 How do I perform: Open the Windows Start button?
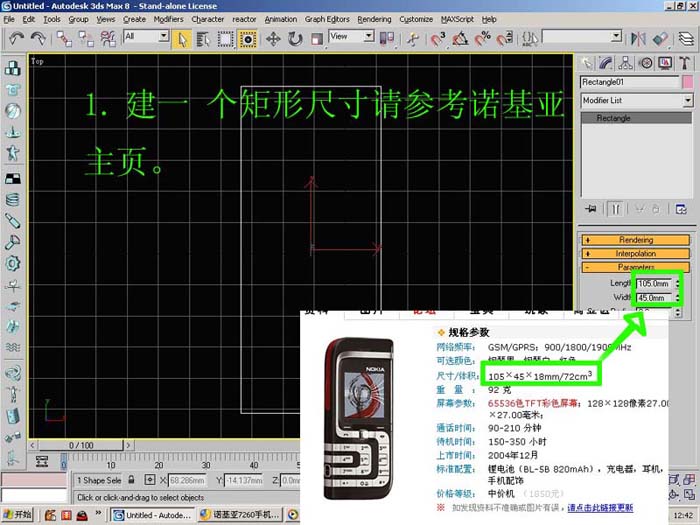coord(17,515)
